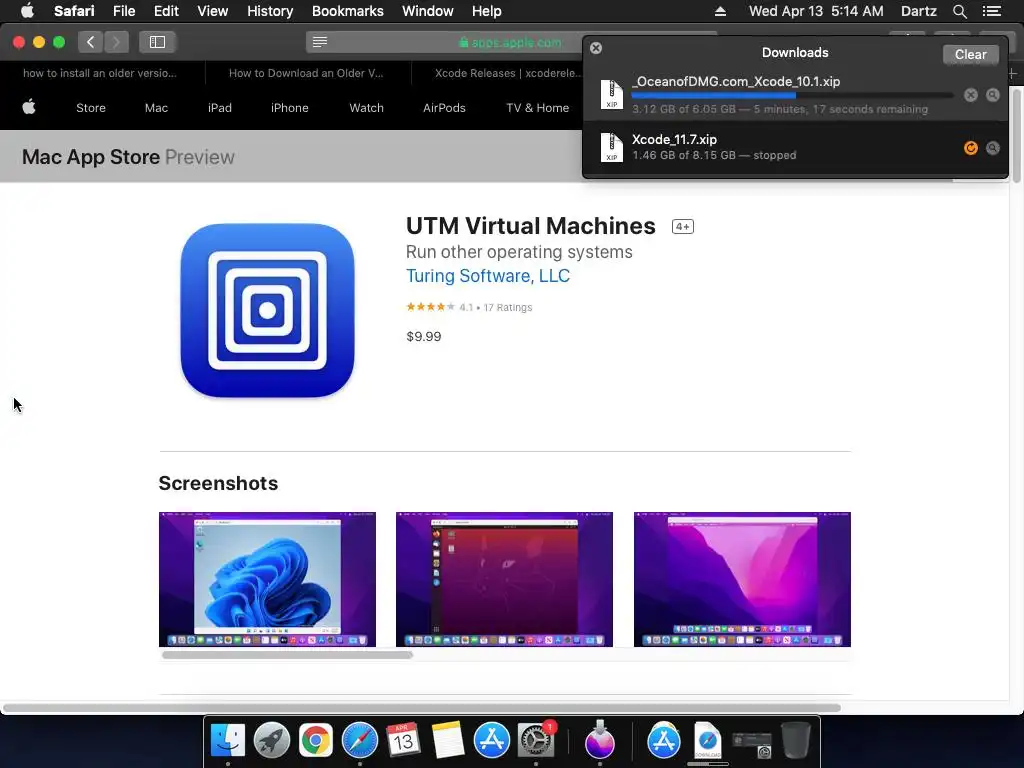Viewport: 1024px width, 768px height.
Task: Click the Apple logo in site navigation
Action: 29,107
